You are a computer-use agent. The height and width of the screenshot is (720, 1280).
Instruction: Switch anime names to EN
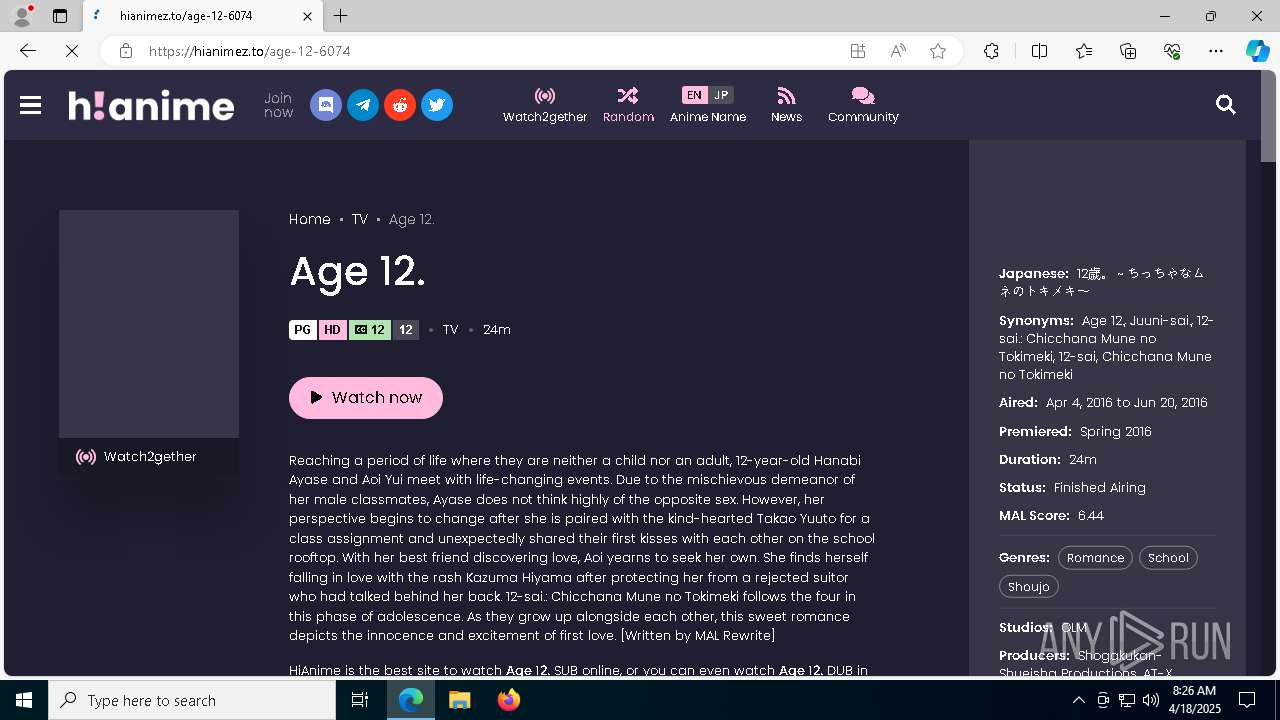[694, 95]
